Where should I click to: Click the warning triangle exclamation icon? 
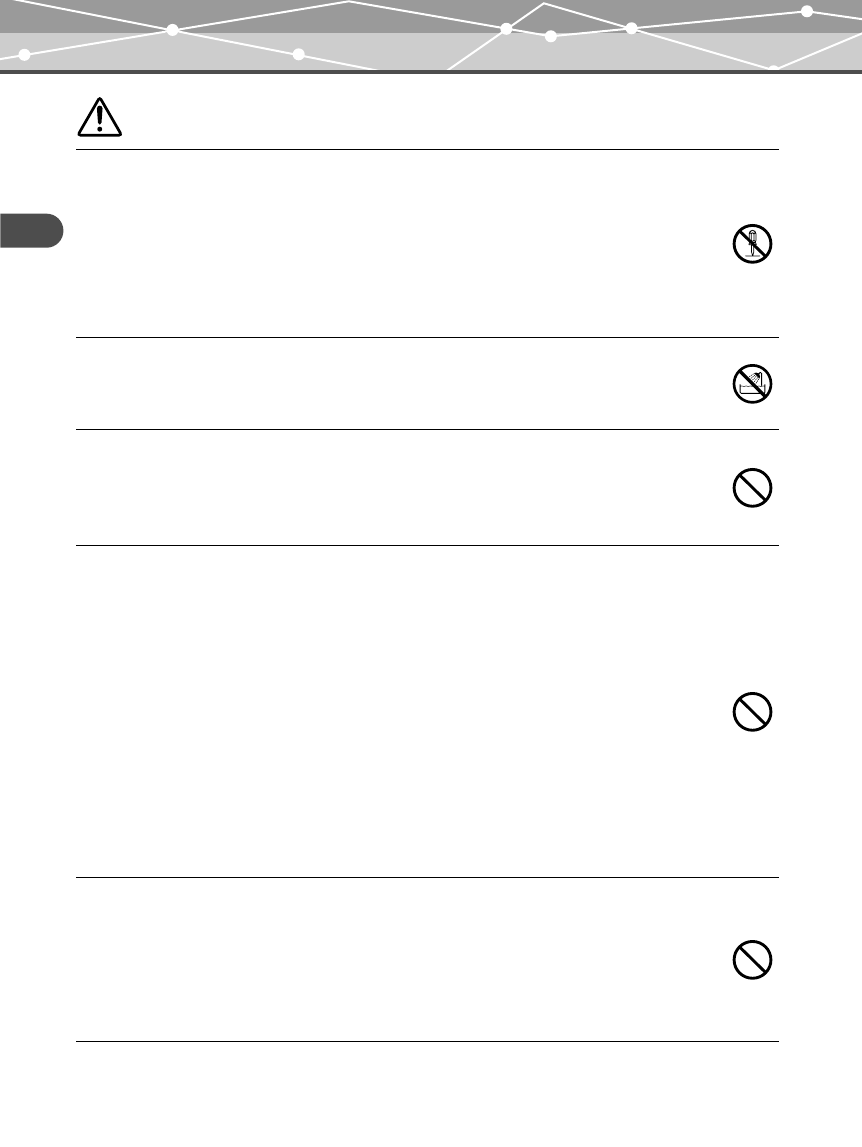pyautogui.click(x=100, y=117)
